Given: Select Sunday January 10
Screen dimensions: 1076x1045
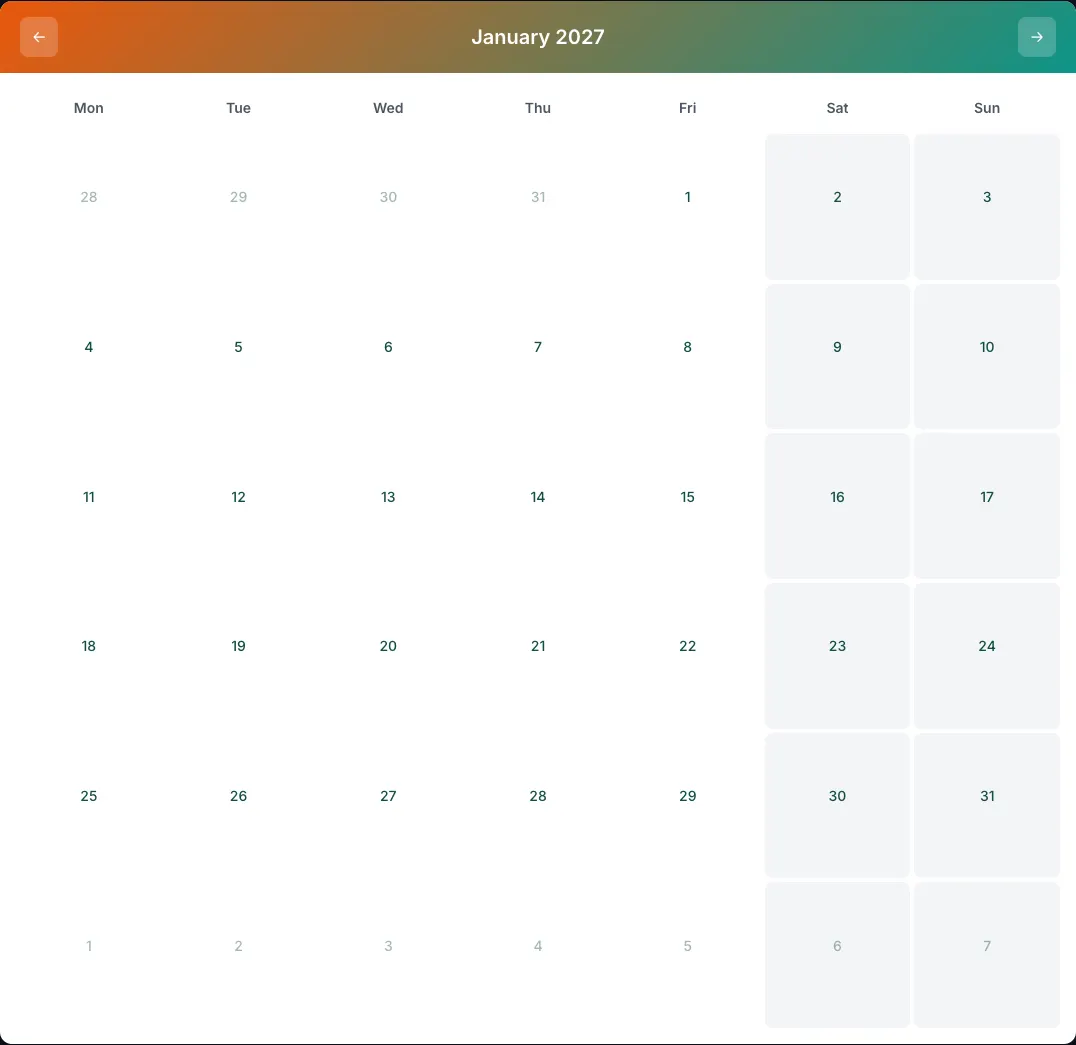Looking at the screenshot, I should [987, 356].
